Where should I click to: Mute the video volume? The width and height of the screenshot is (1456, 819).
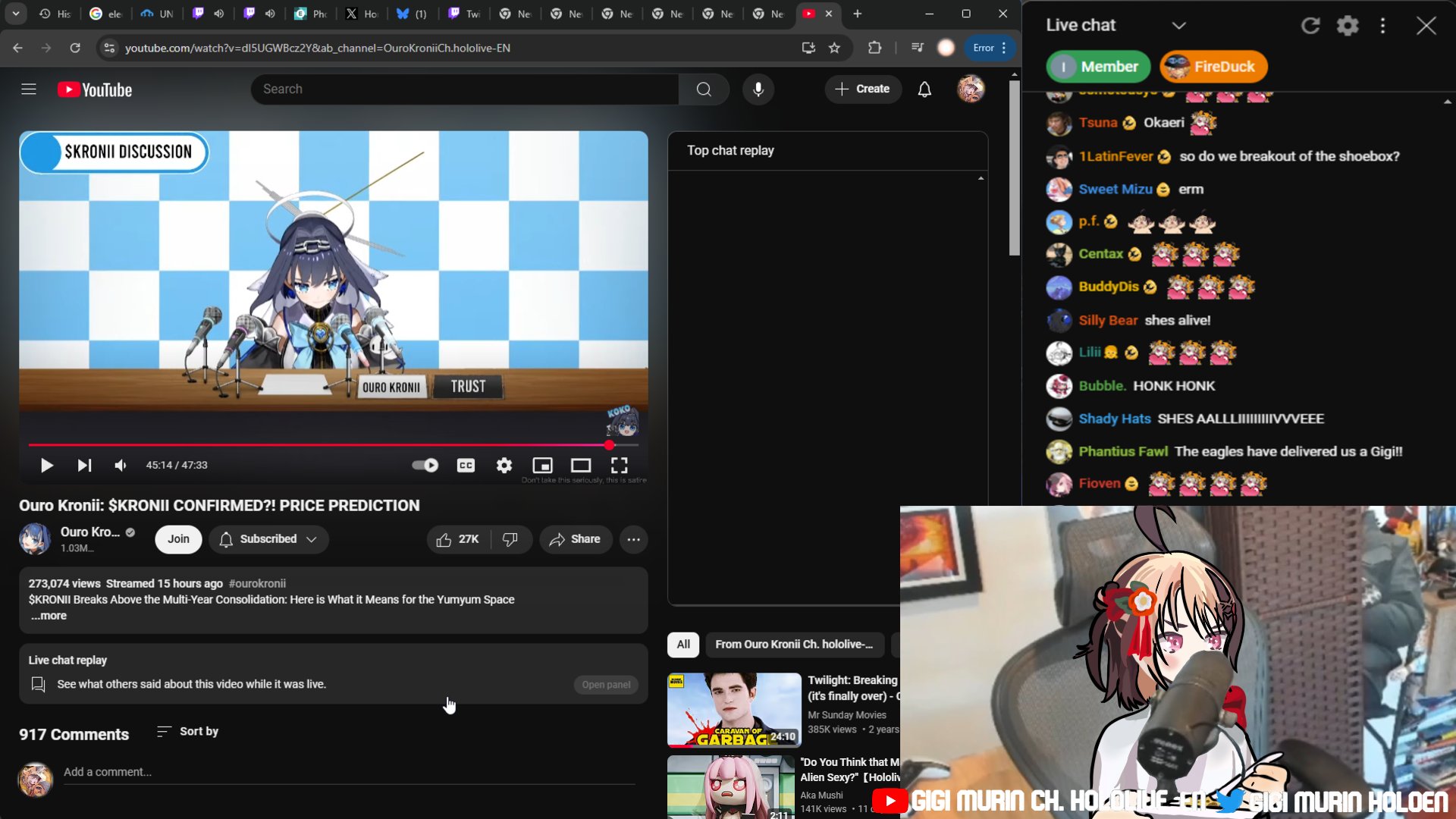click(x=121, y=466)
